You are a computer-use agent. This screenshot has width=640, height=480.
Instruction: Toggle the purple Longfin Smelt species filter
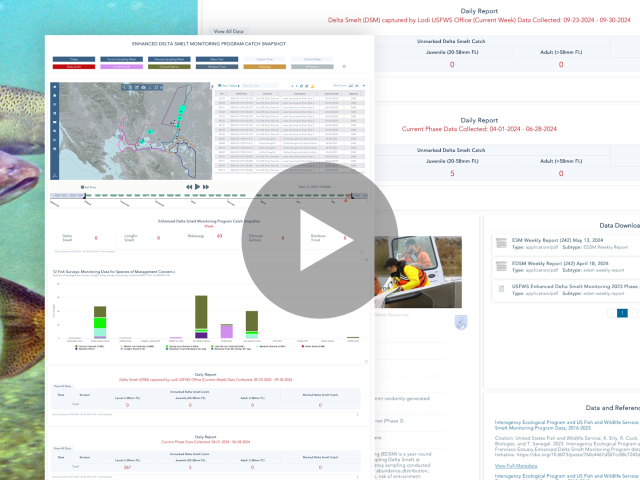[x=119, y=67]
